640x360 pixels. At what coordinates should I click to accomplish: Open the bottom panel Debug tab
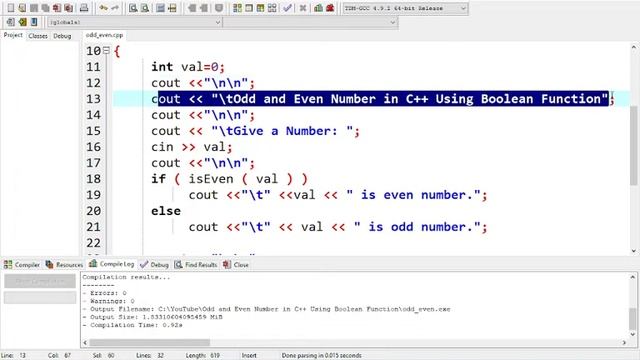[x=154, y=264]
